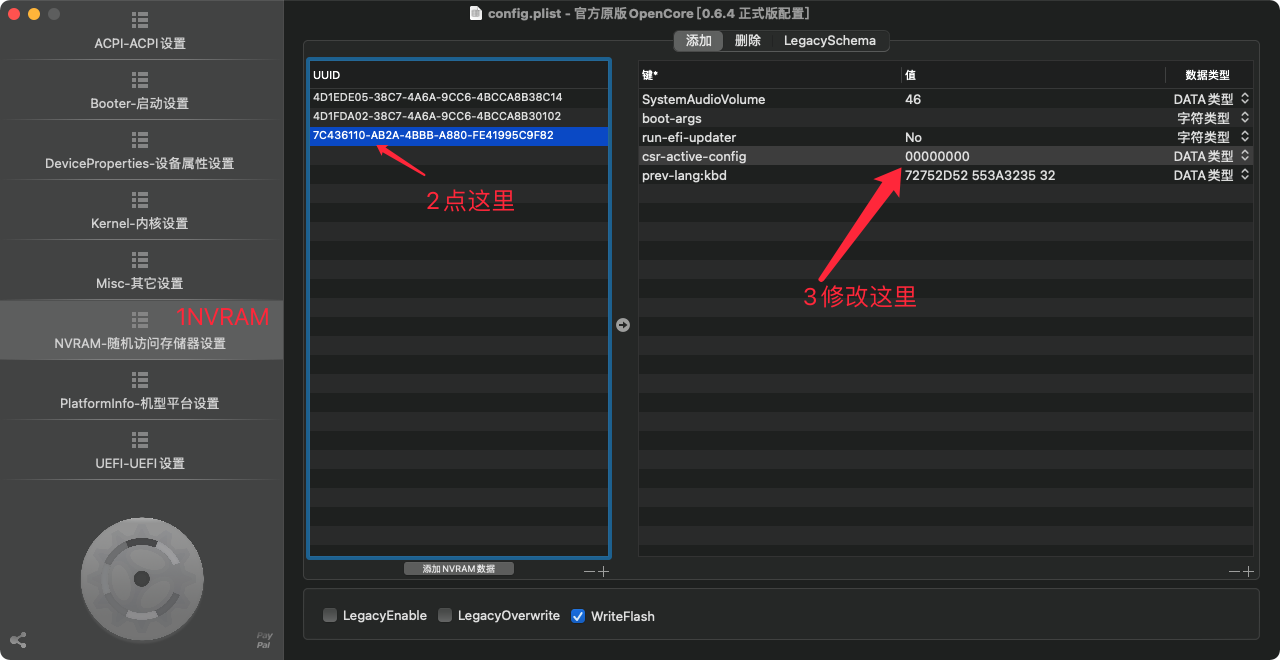
Task: Click the PayPal donate icon
Action: pos(264,640)
